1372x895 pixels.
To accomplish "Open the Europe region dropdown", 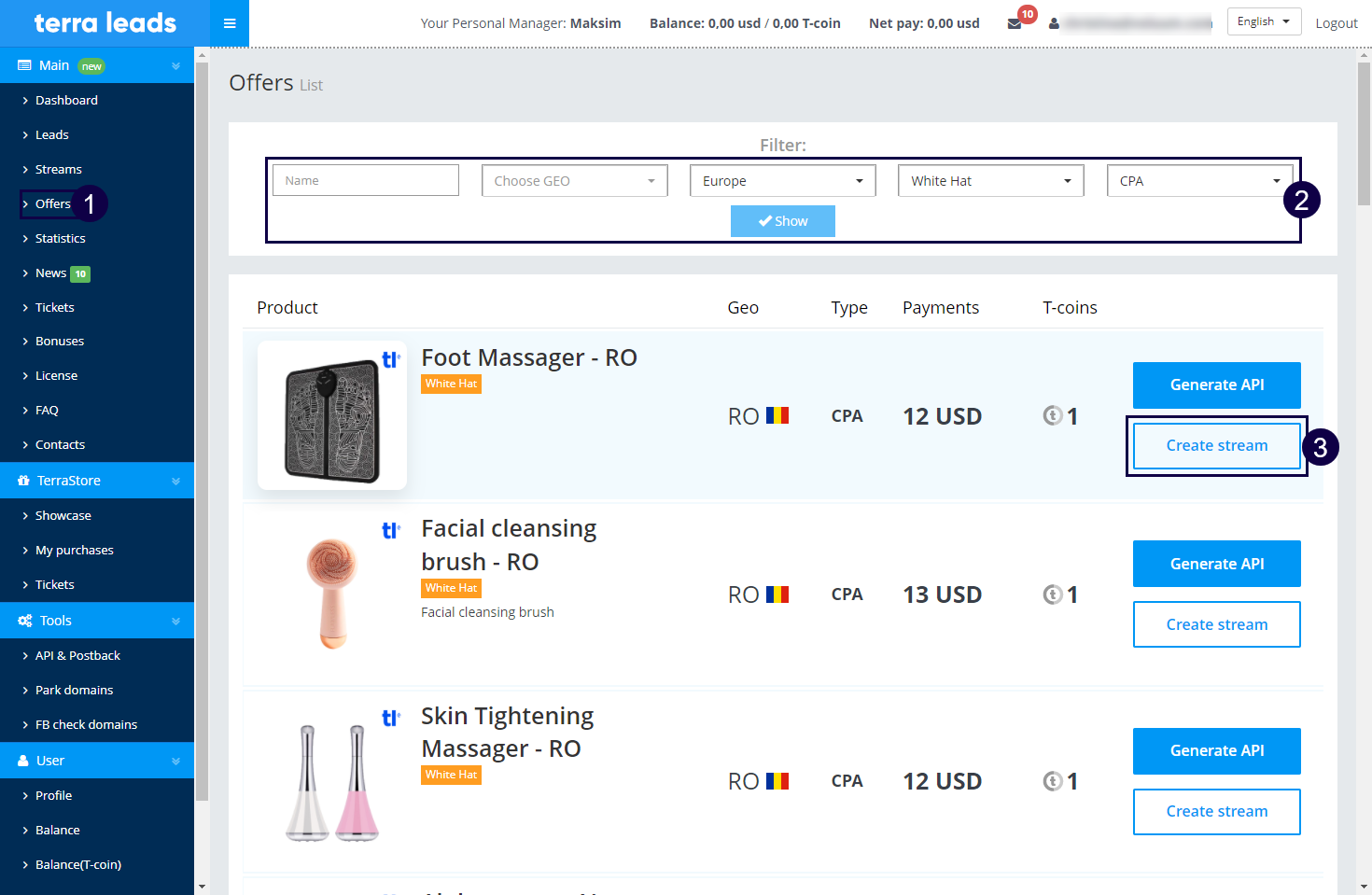I will 782,181.
